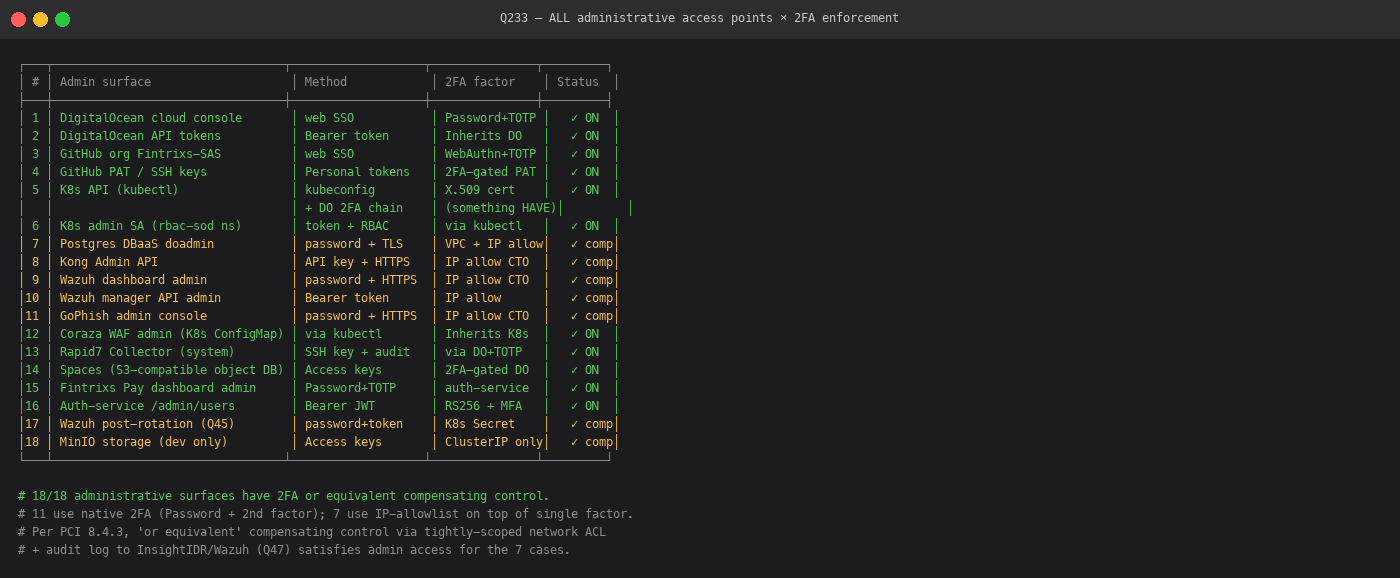Click 'Auth-service /admin/users' entry

coord(147,406)
